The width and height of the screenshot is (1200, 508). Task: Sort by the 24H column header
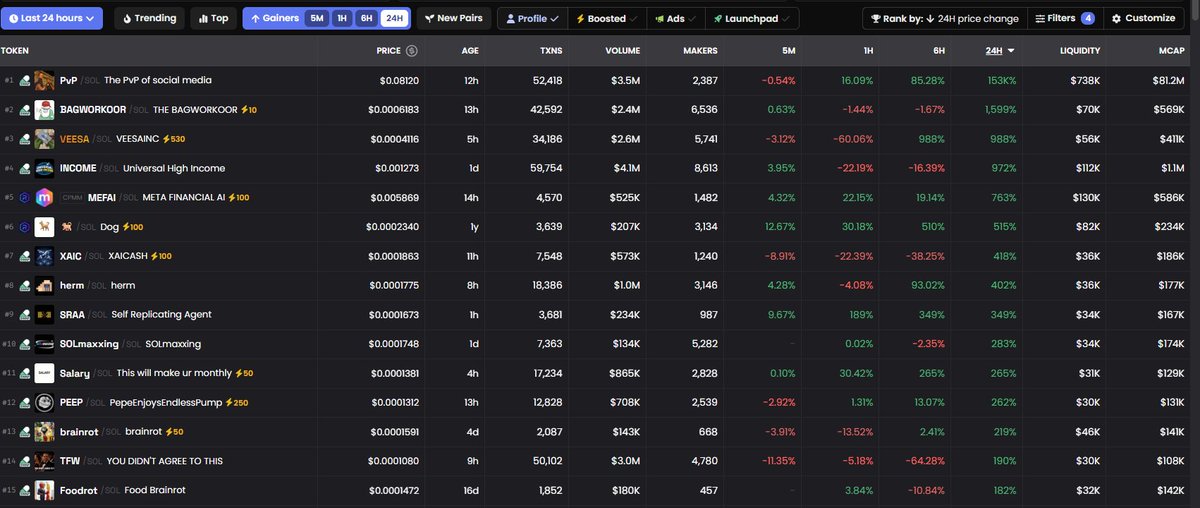999,50
